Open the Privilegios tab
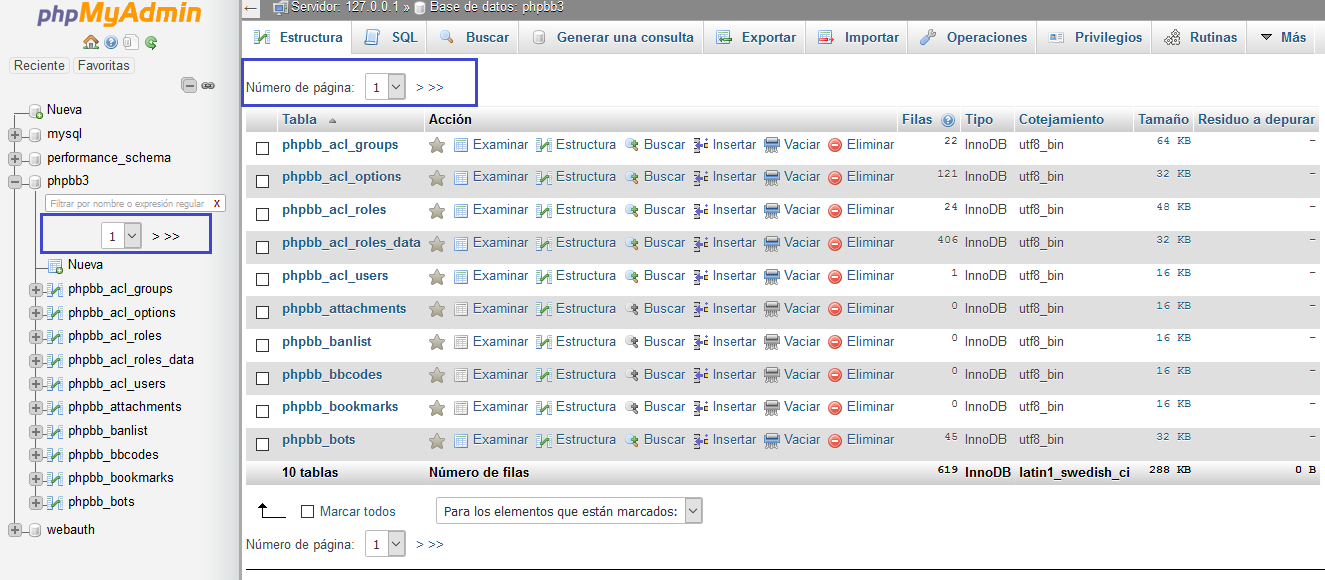 (1095, 37)
